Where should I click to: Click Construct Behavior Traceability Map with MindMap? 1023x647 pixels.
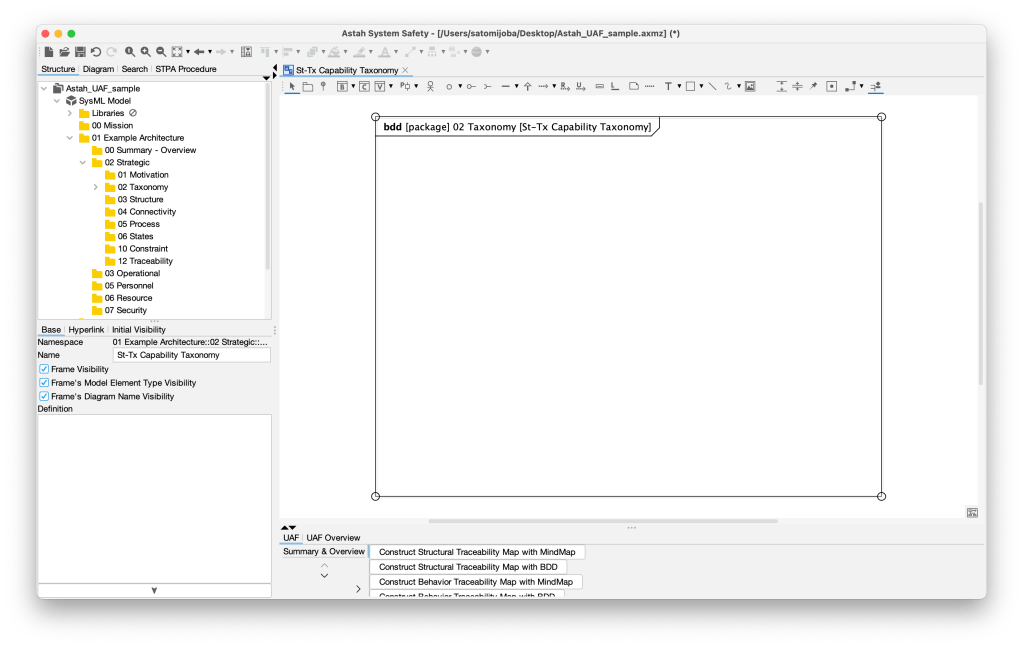click(x=475, y=582)
